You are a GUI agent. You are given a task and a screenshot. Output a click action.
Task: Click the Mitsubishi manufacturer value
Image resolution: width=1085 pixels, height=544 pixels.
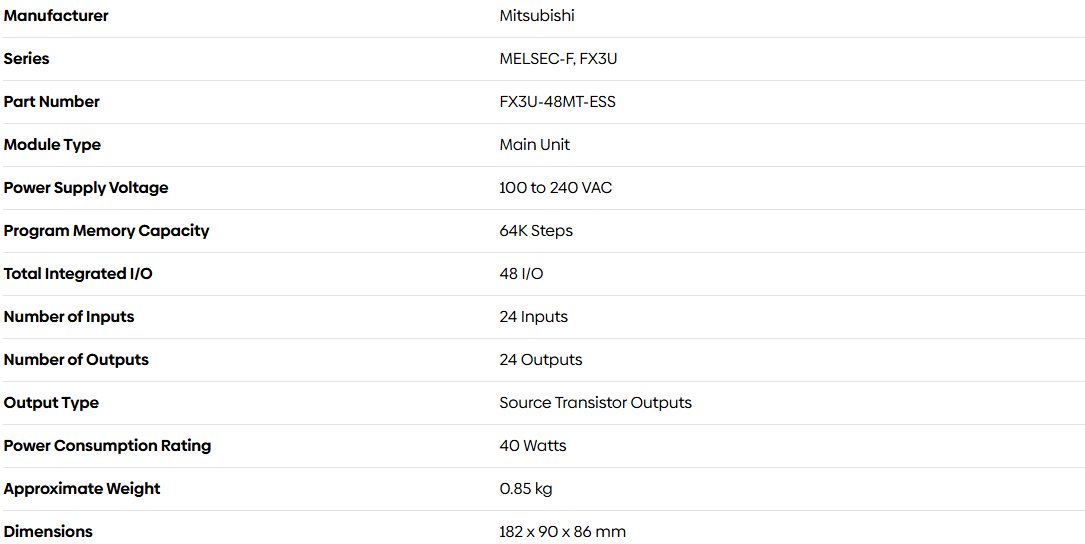(537, 16)
